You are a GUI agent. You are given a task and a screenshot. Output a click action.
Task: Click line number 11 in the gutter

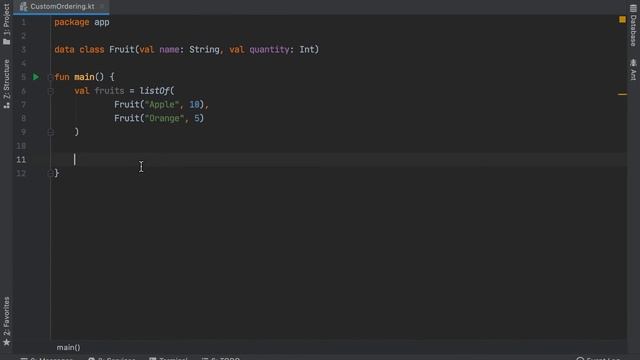tap(21, 160)
